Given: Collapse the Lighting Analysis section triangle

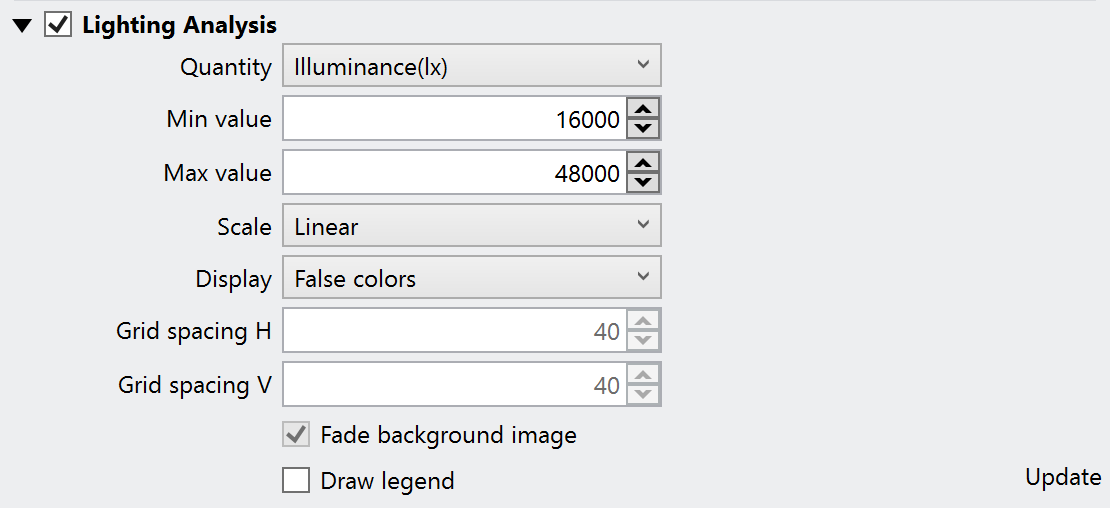Looking at the screenshot, I should point(23,26).
